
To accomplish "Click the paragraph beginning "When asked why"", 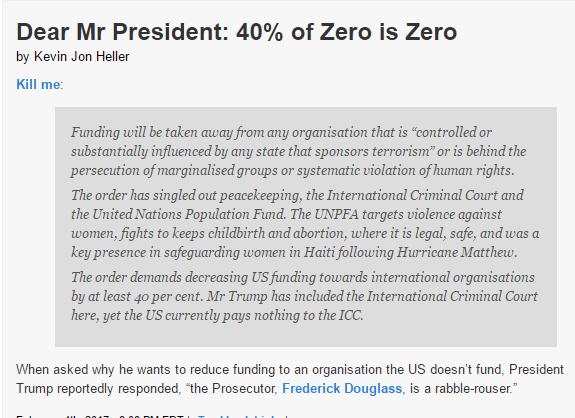I will [290, 379].
